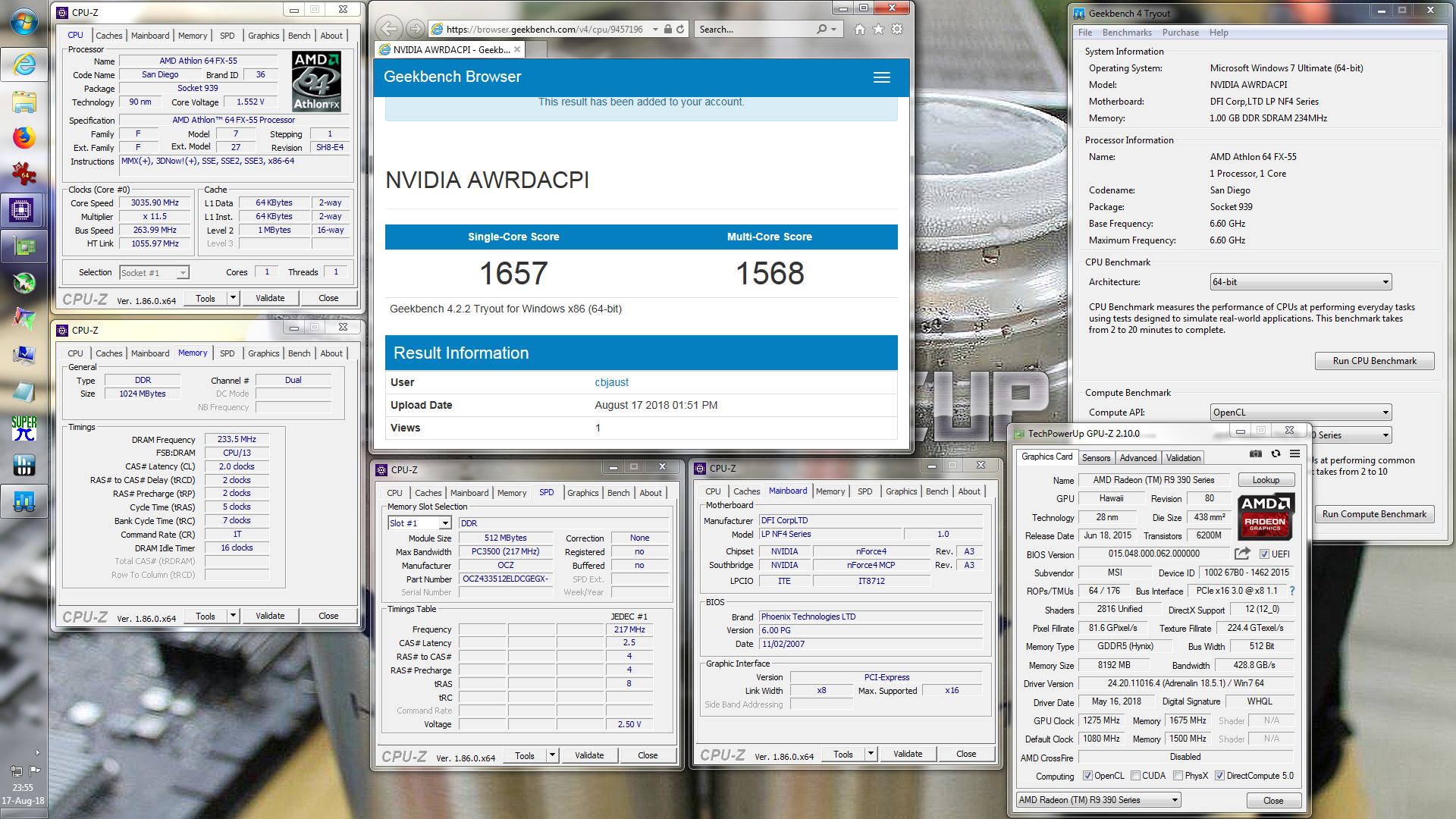Open the Slot #1 dropdown in SPD window

coord(419,523)
